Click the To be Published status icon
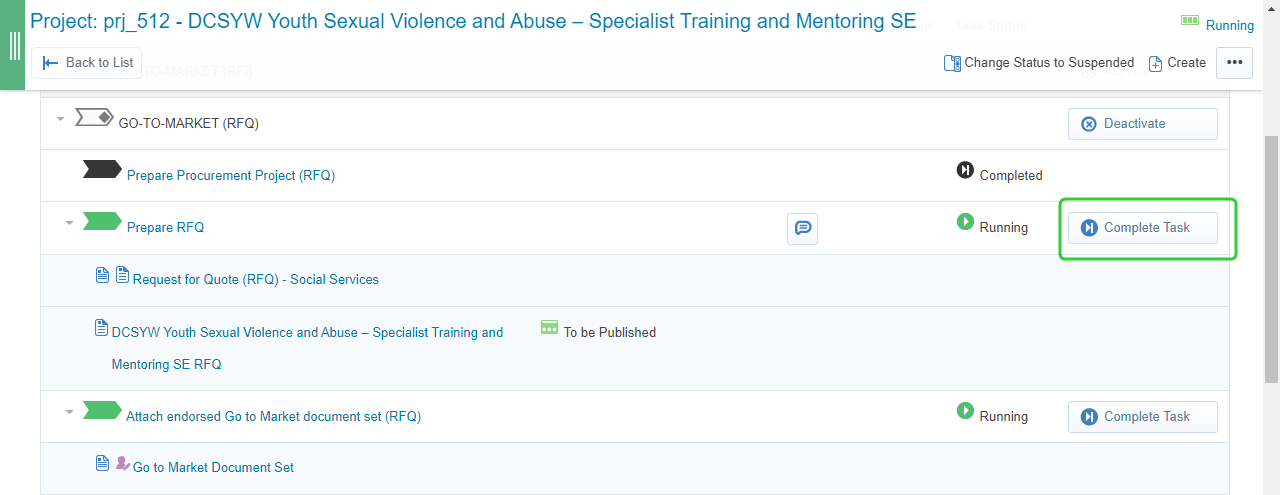1280x495 pixels. (x=549, y=327)
